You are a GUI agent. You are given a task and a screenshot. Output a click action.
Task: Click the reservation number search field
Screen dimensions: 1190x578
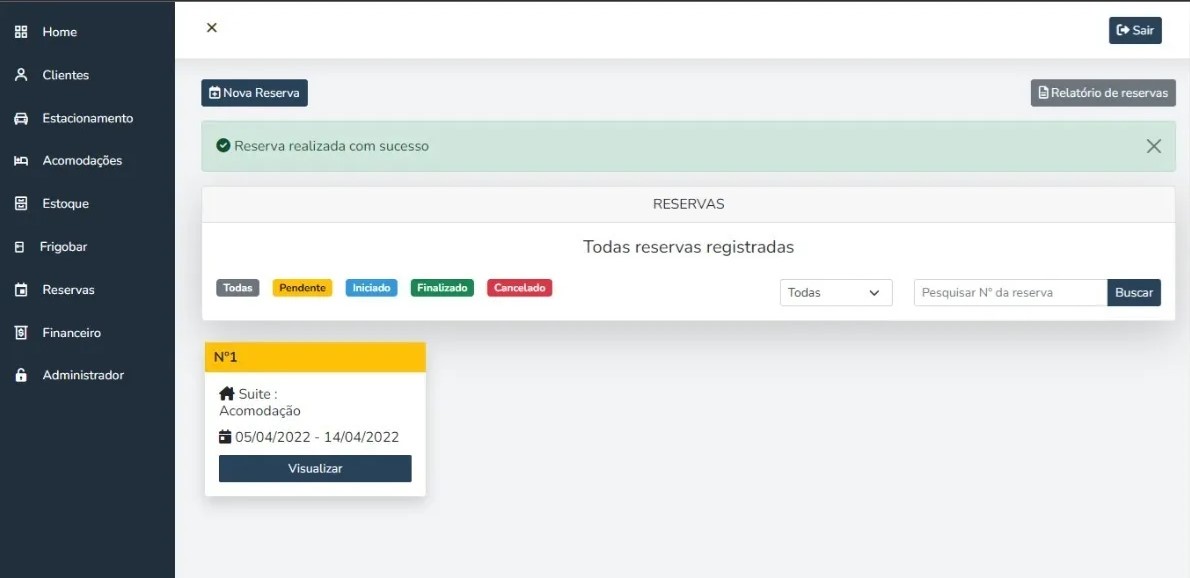click(1009, 292)
